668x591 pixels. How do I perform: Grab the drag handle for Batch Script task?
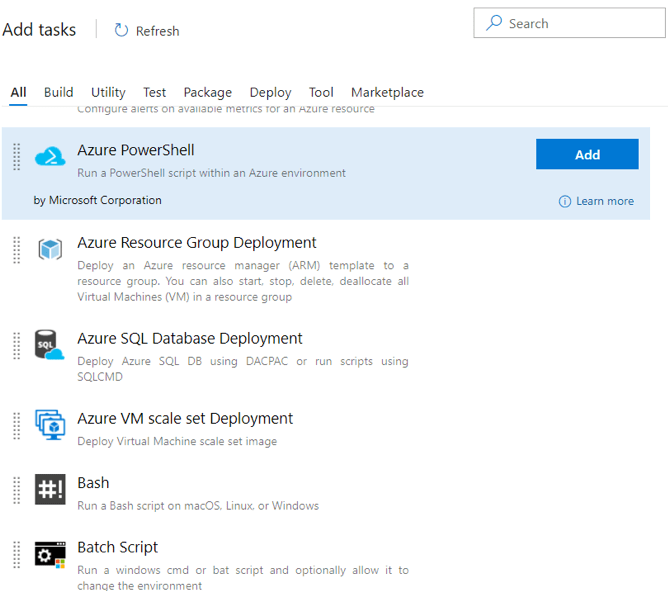(x=17, y=554)
